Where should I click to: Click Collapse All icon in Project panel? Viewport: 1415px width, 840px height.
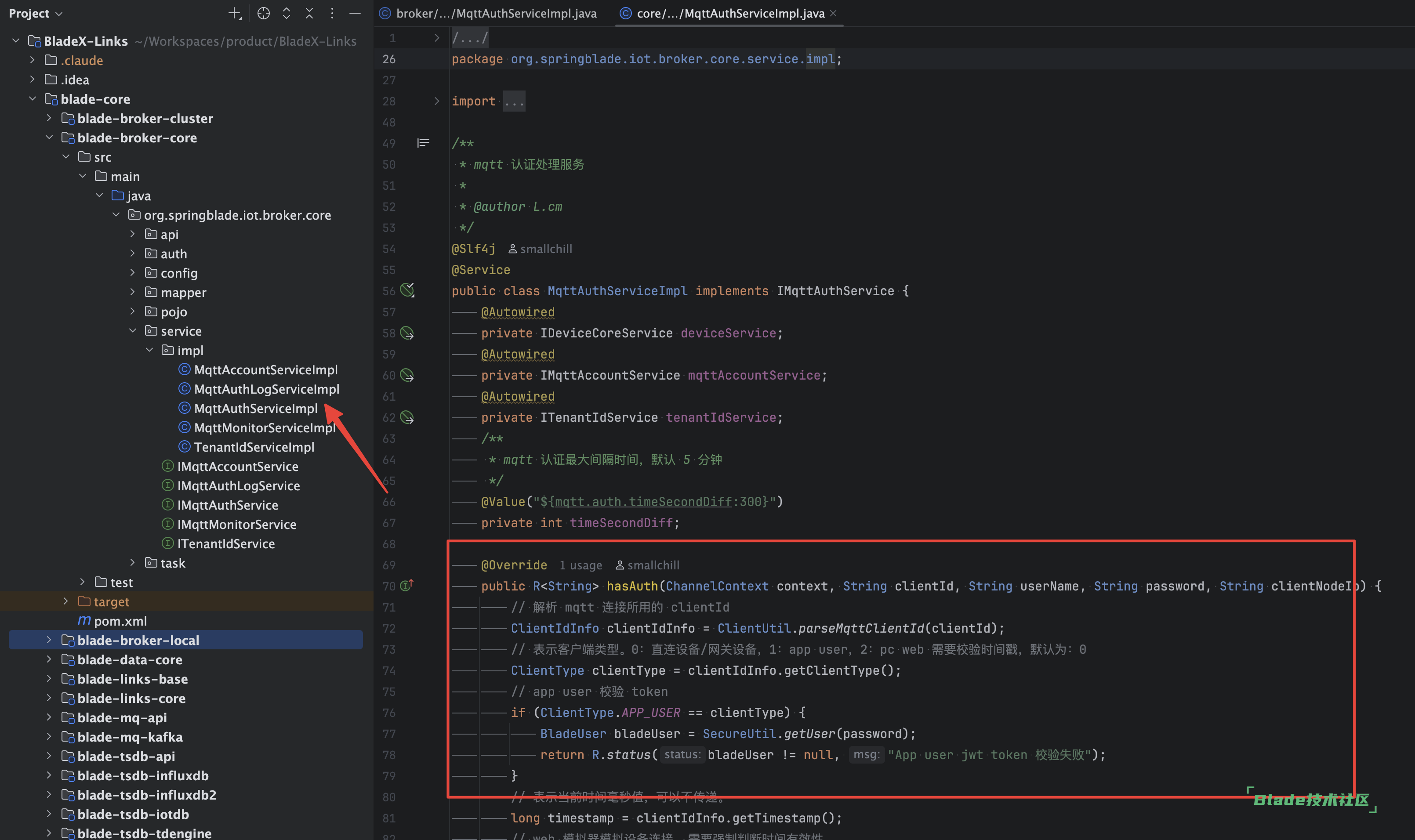(x=309, y=13)
